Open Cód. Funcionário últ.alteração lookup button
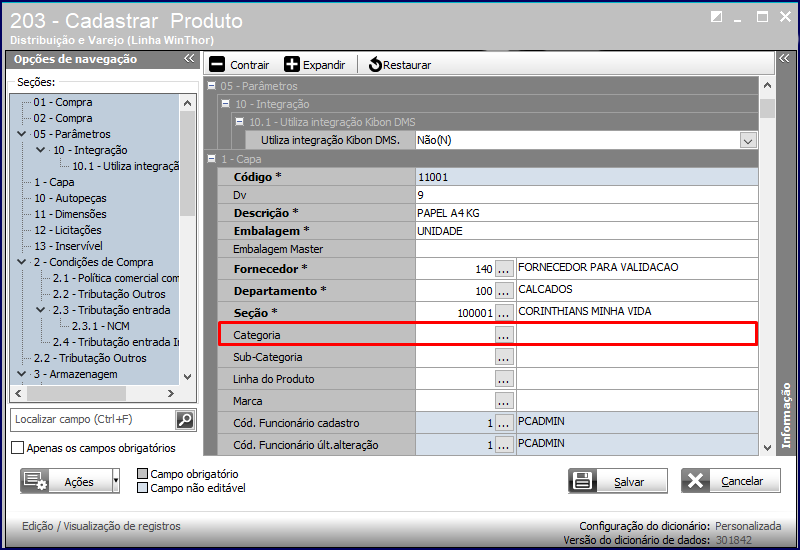Screen dimensions: 800x550 (x=504, y=444)
